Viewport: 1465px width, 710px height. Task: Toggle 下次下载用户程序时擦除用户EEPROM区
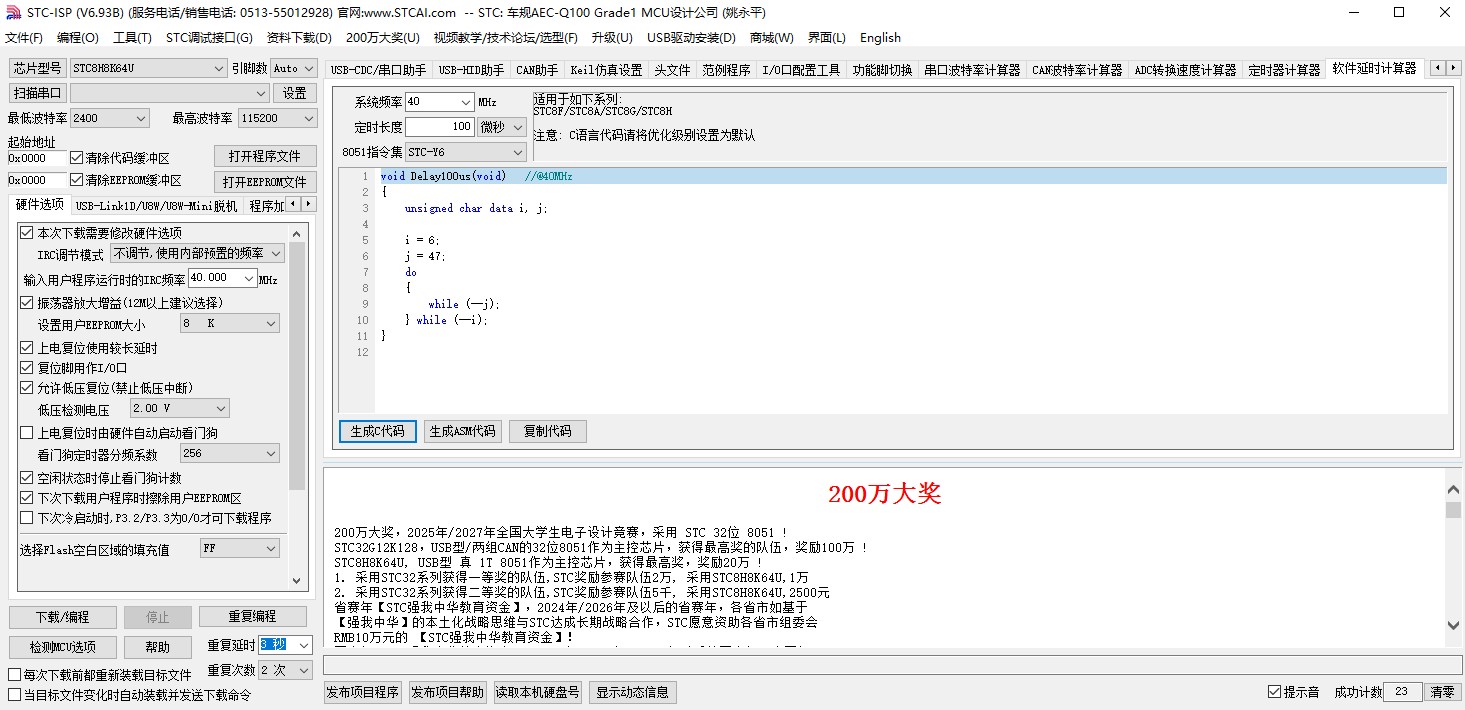point(27,498)
